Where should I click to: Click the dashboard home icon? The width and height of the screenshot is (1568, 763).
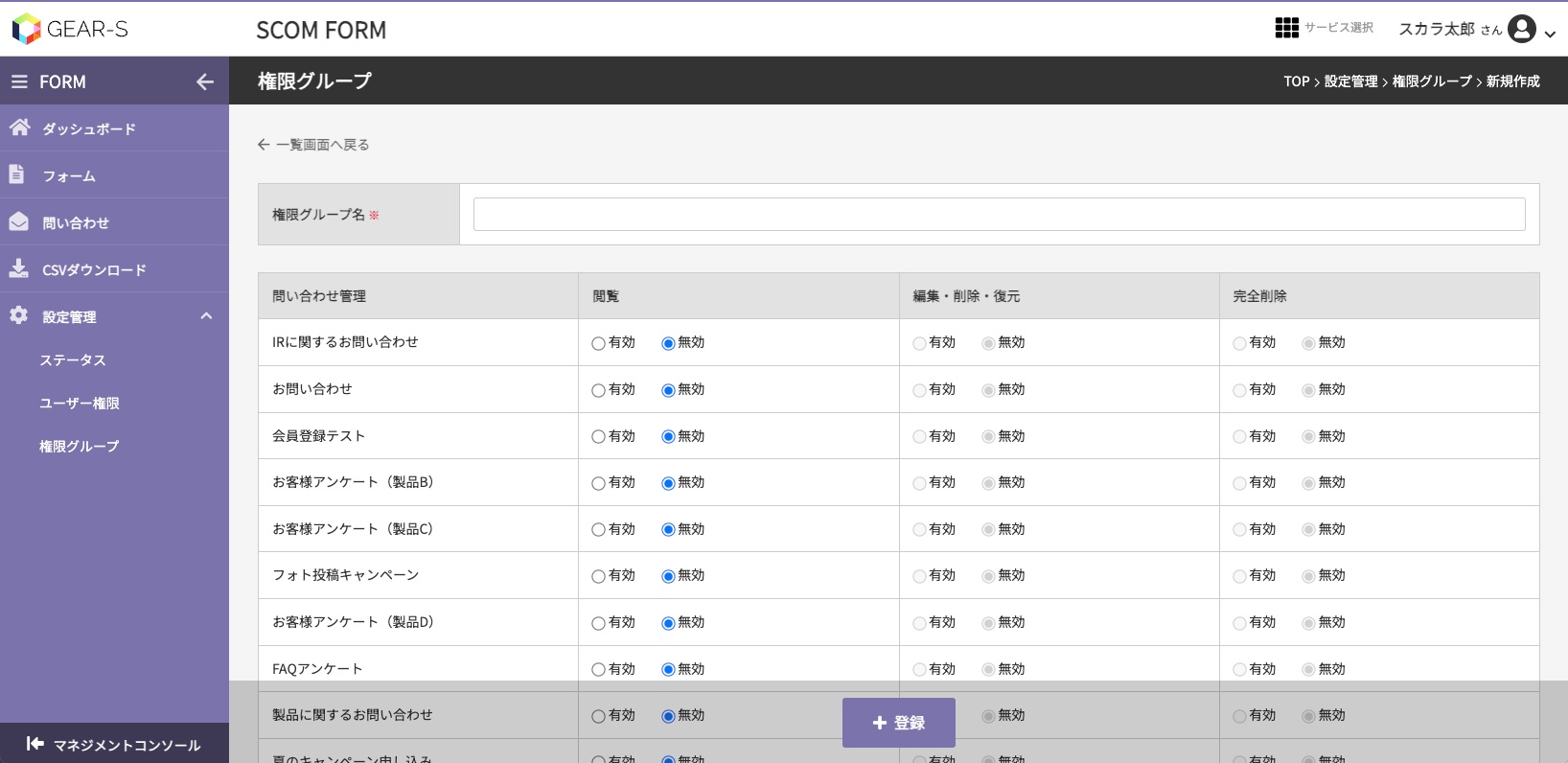coord(19,127)
